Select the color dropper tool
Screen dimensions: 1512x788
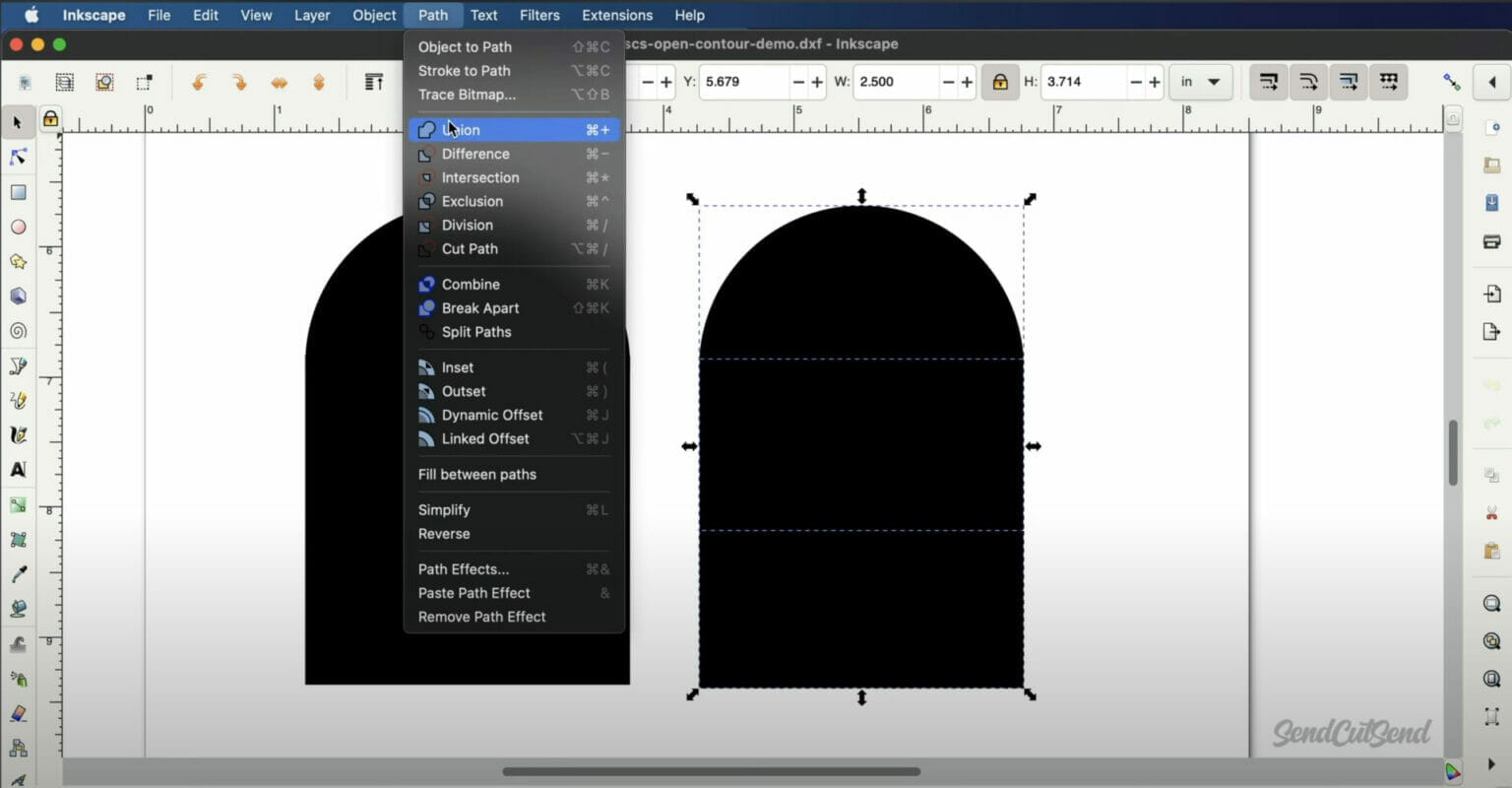(18, 573)
